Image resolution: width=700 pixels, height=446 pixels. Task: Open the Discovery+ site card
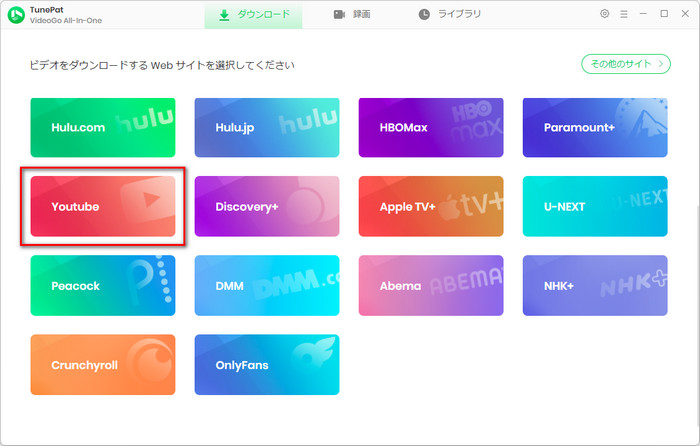pos(267,206)
